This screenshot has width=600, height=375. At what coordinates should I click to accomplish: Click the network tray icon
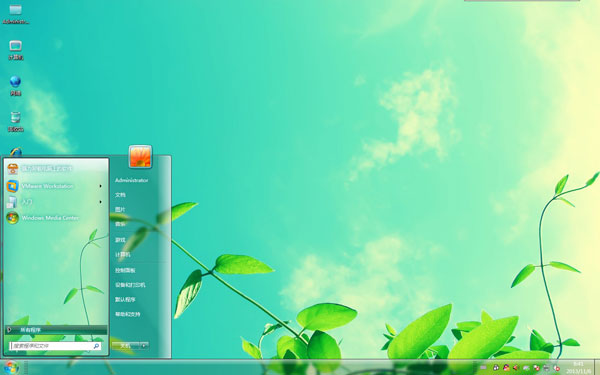[x=536, y=368]
